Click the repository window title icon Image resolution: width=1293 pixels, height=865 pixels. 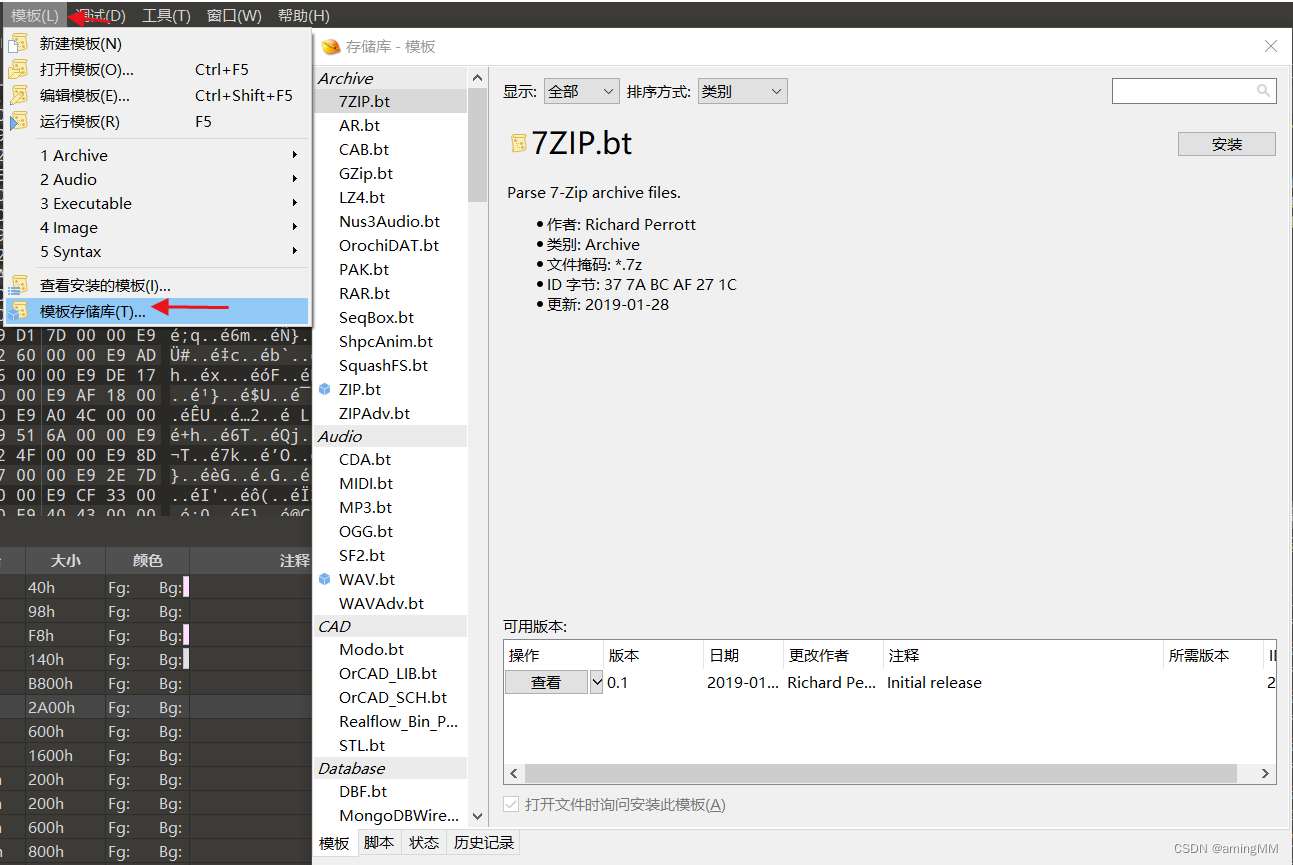pos(330,46)
